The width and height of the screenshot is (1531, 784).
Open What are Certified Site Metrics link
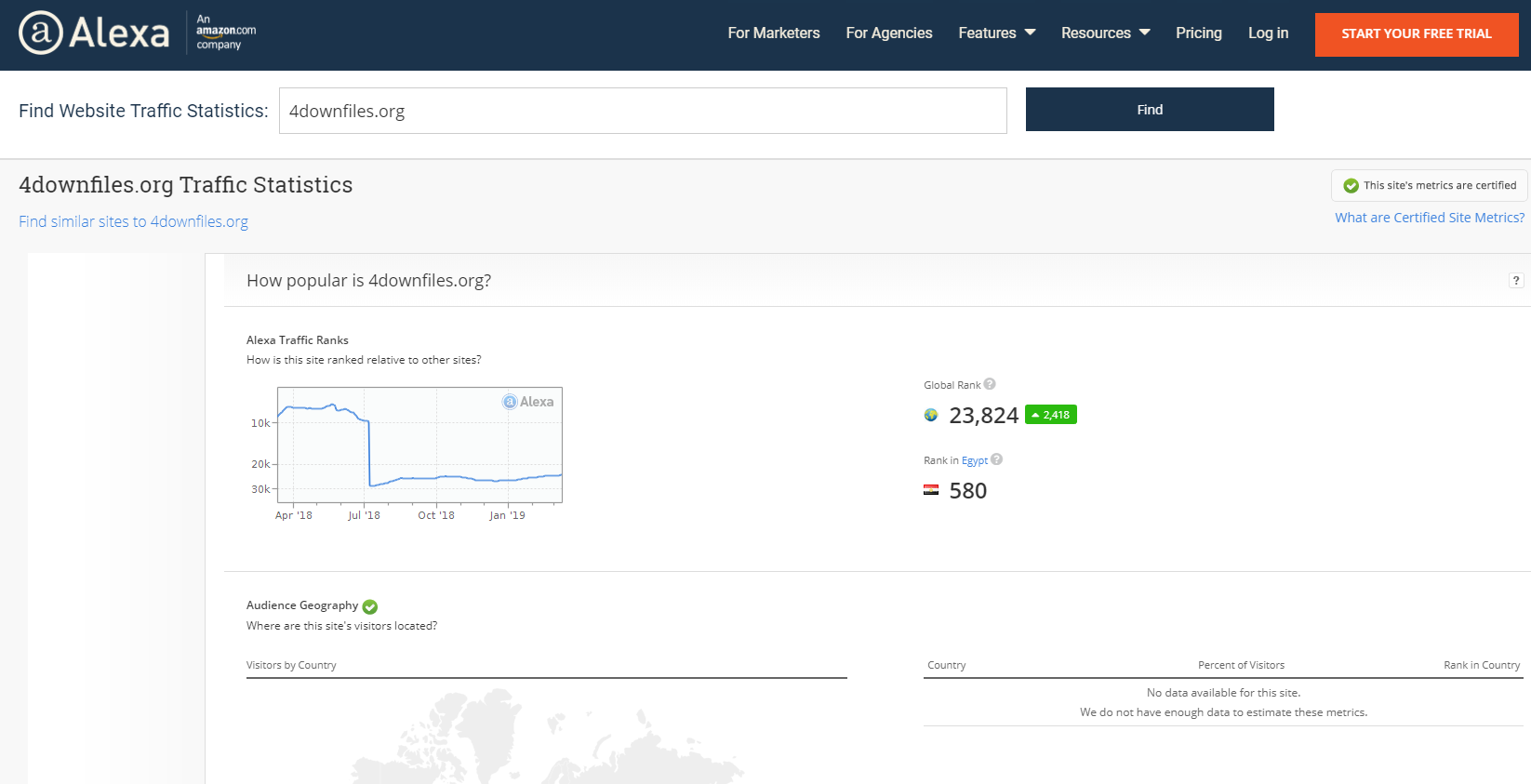coord(1430,218)
